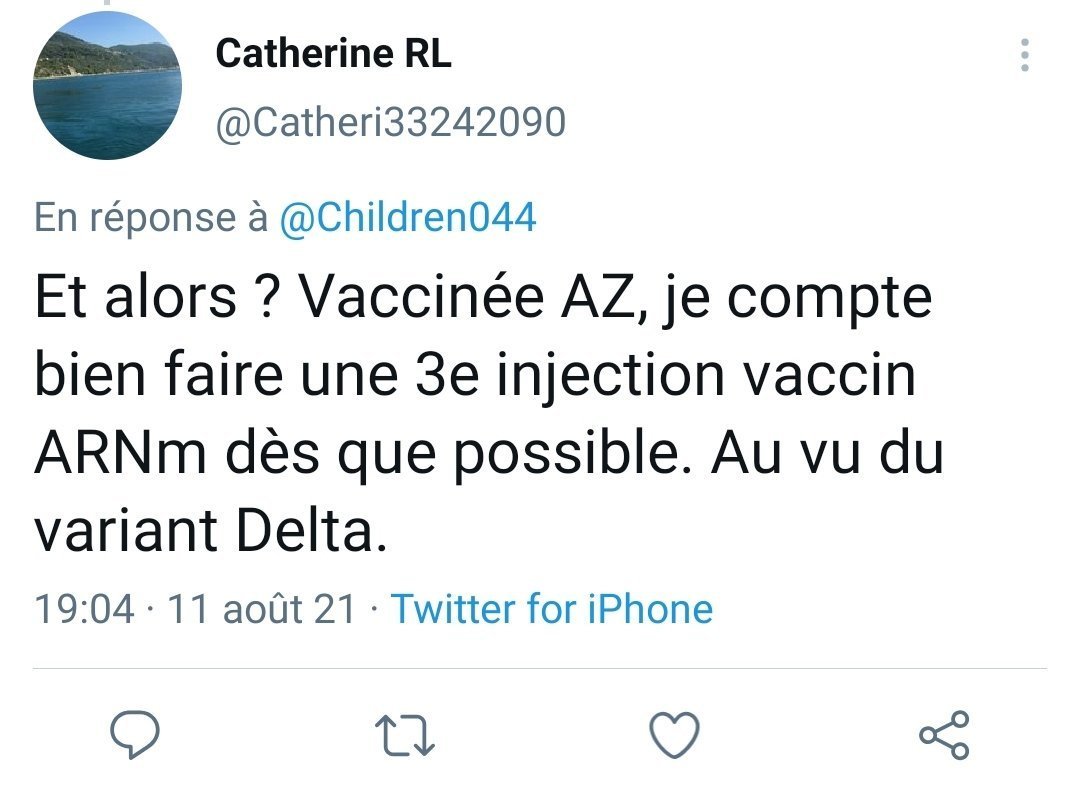Click the words 'variant Delta' in the tweet

point(208,534)
